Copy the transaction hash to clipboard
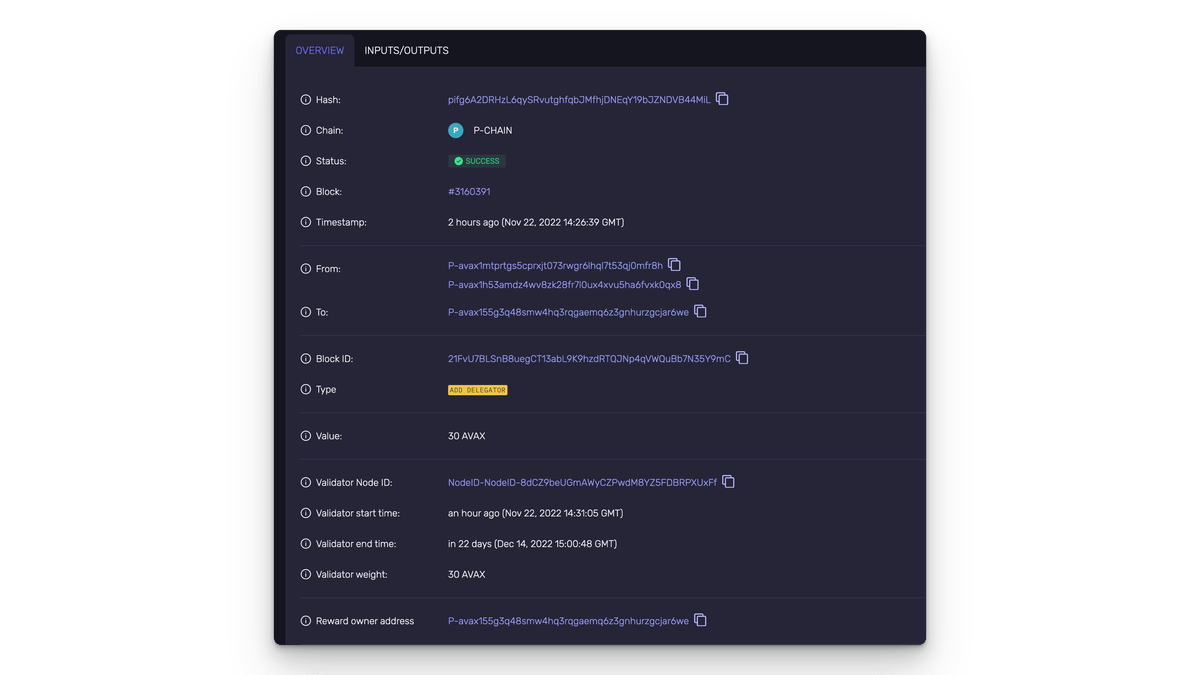The width and height of the screenshot is (1200, 675). pos(722,99)
